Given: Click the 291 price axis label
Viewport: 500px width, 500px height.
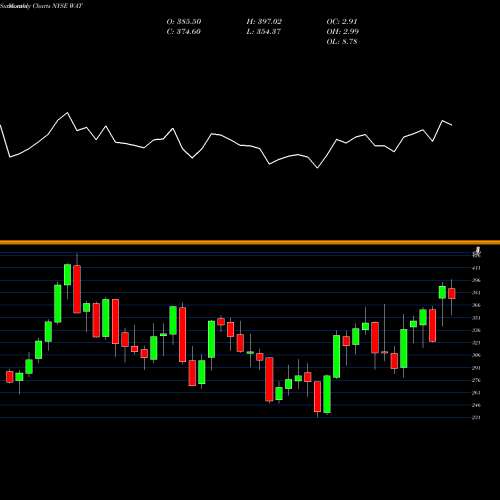Looking at the screenshot, I should (x=476, y=368).
